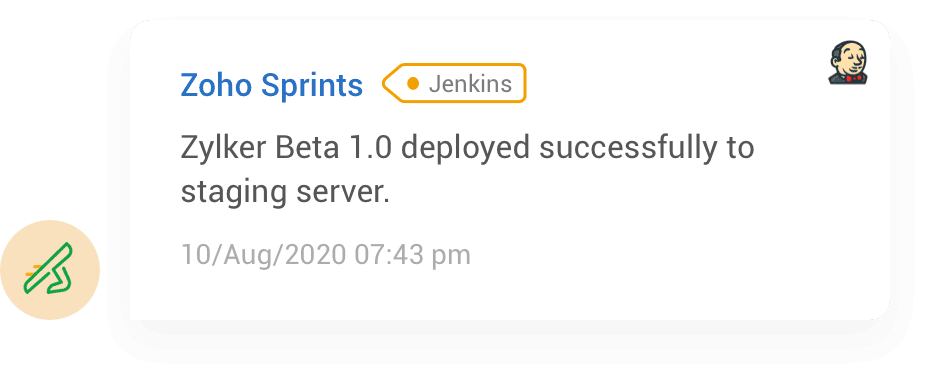Click the green Sprints logo glyph

[x=49, y=269]
